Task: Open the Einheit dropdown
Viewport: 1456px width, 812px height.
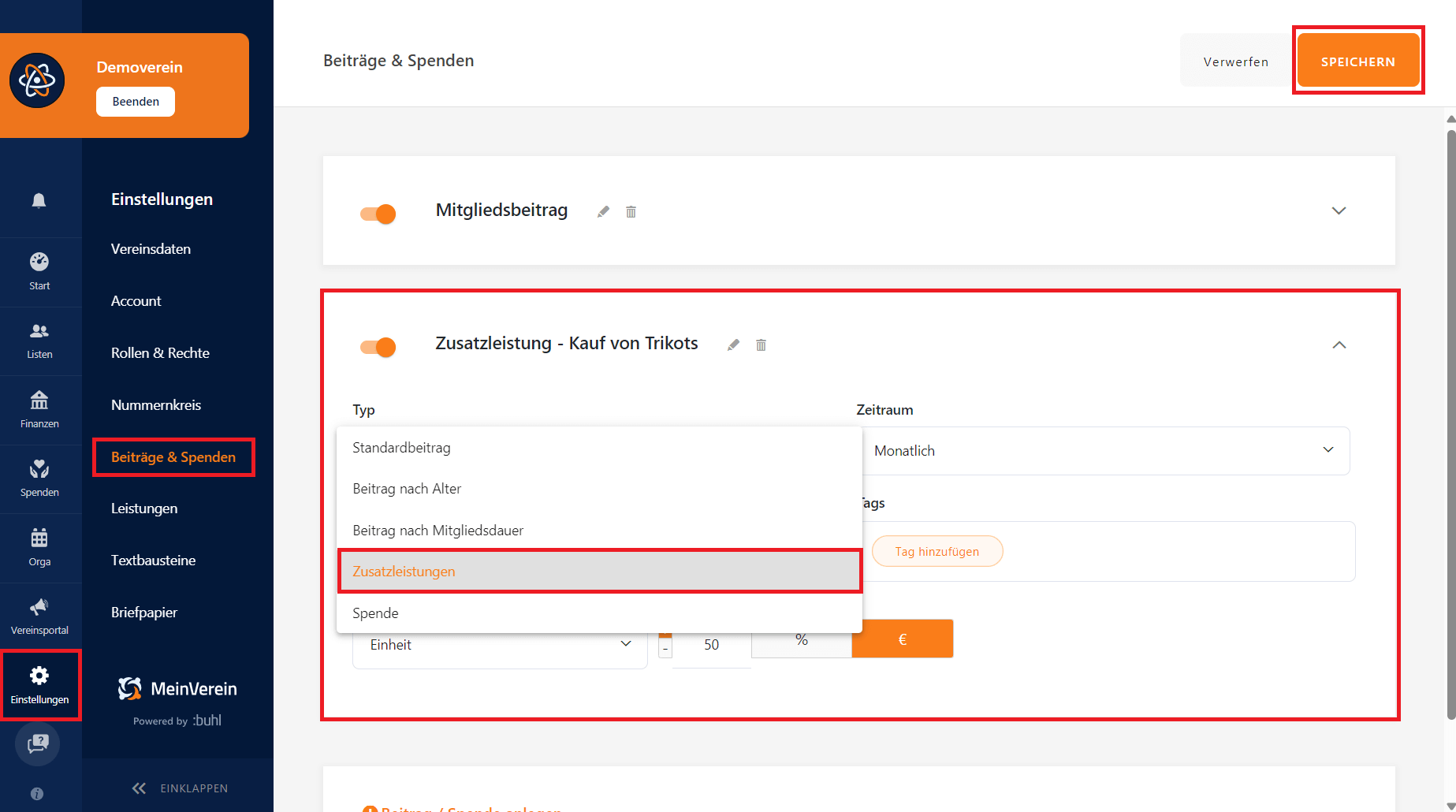Action: (500, 644)
